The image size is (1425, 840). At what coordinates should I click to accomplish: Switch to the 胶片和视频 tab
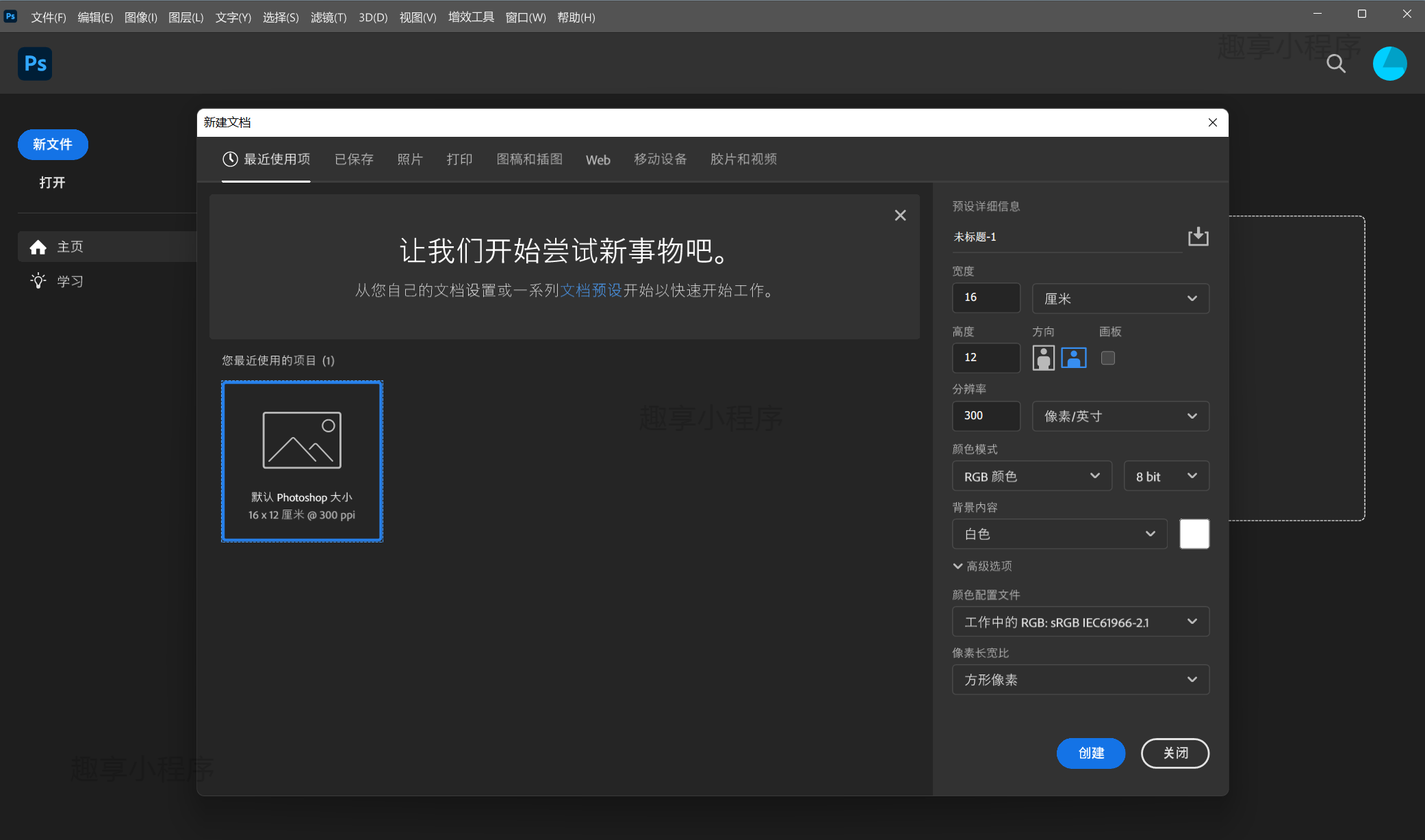(x=743, y=159)
